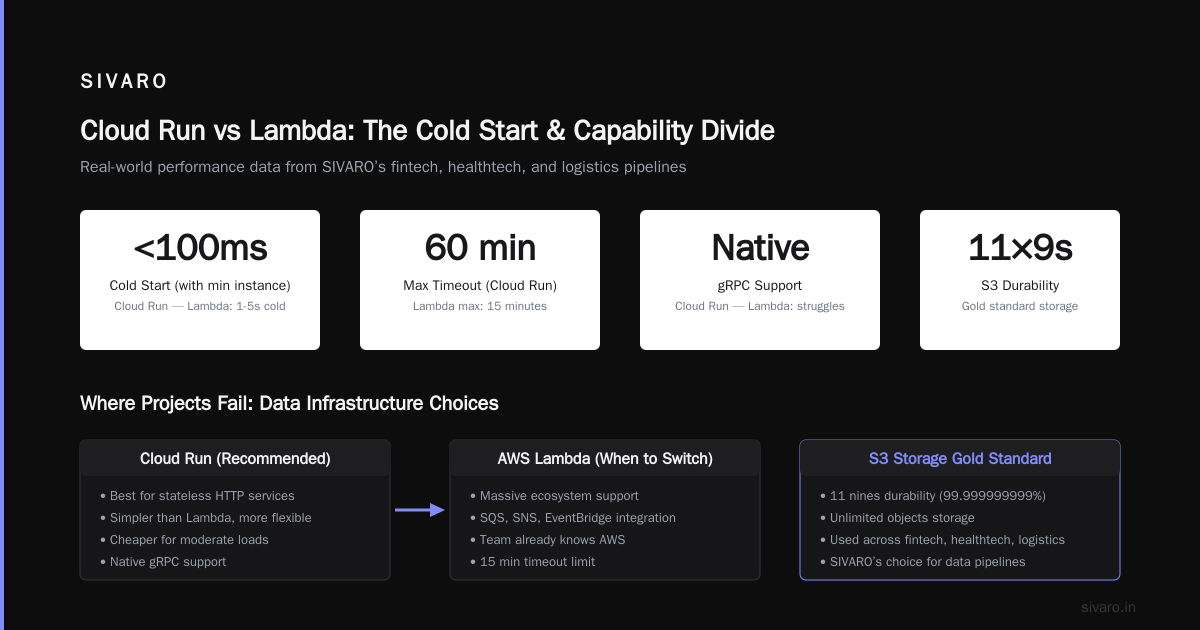Click the 'Native' metric value
The height and width of the screenshot is (630, 1200).
tap(760, 248)
